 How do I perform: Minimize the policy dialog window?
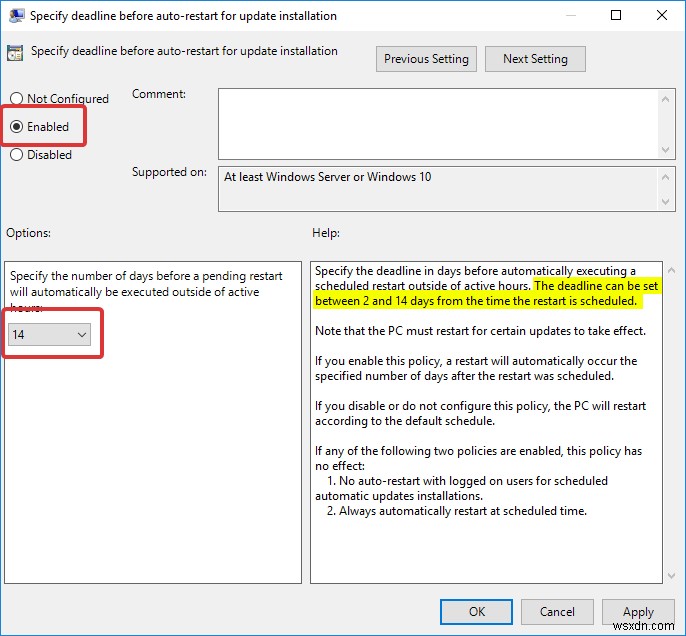(x=570, y=15)
